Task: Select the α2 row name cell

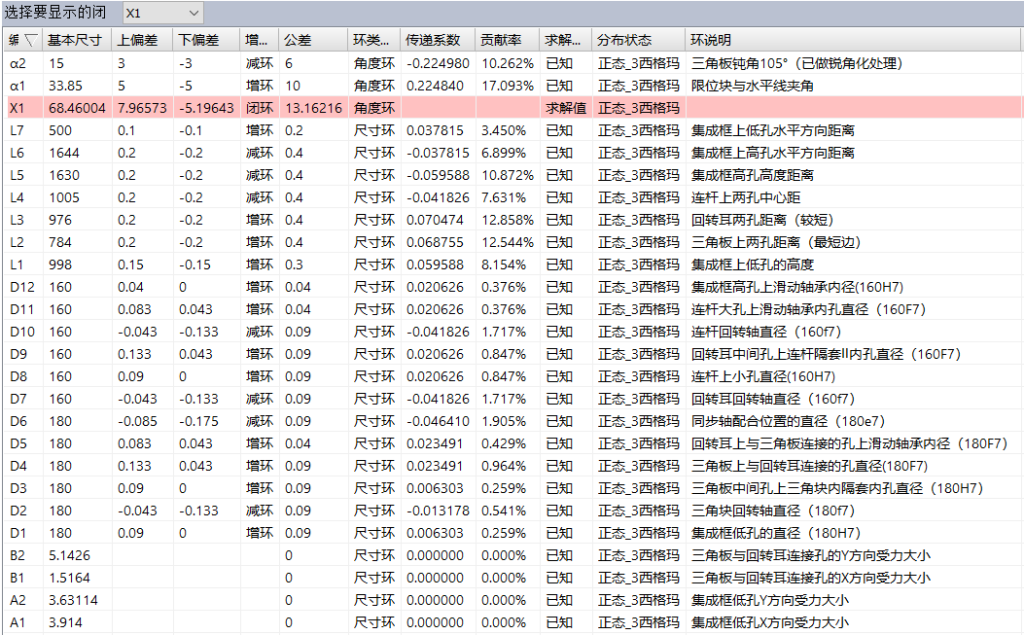Action: 22,63
